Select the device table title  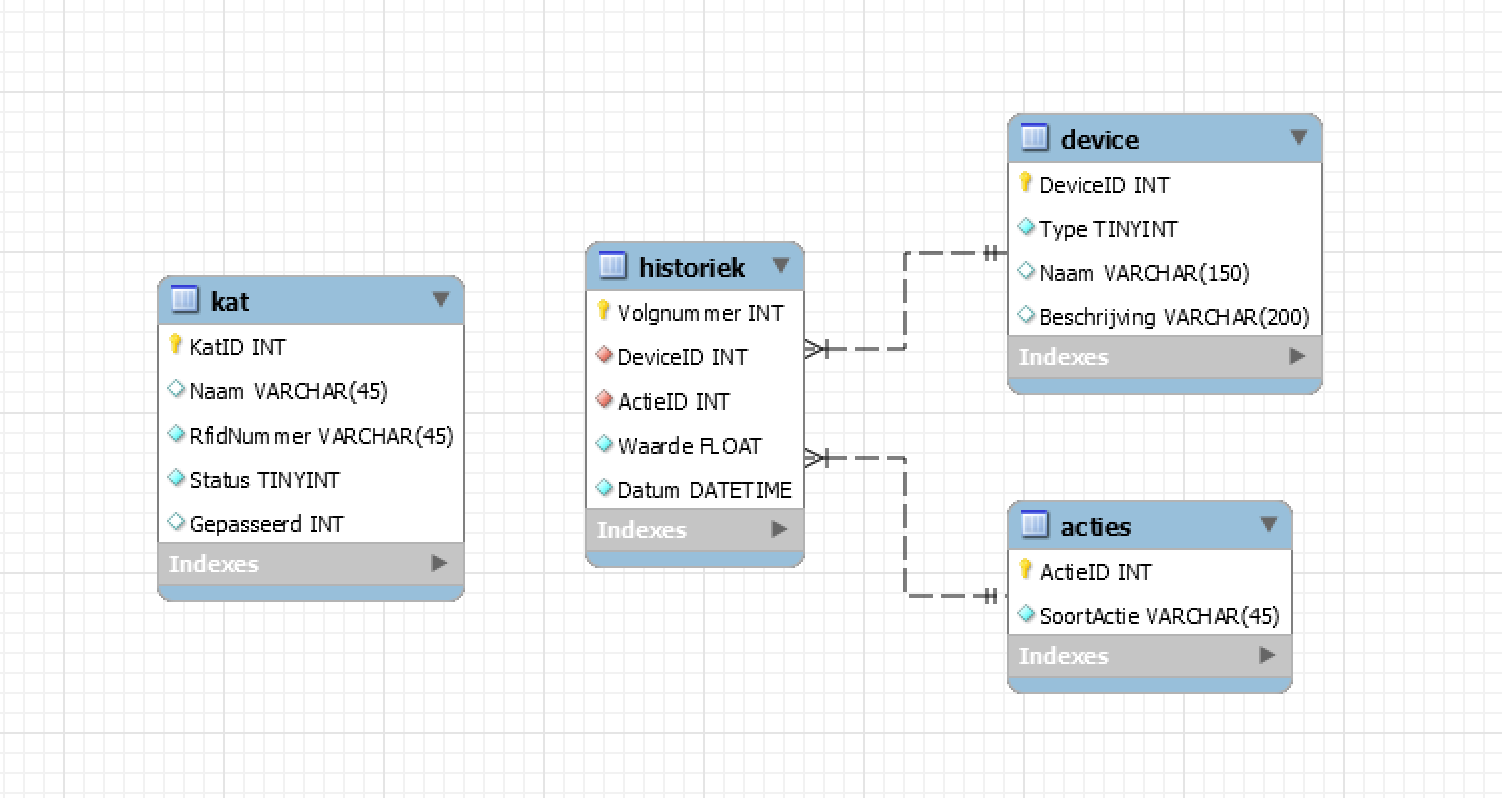(1100, 139)
